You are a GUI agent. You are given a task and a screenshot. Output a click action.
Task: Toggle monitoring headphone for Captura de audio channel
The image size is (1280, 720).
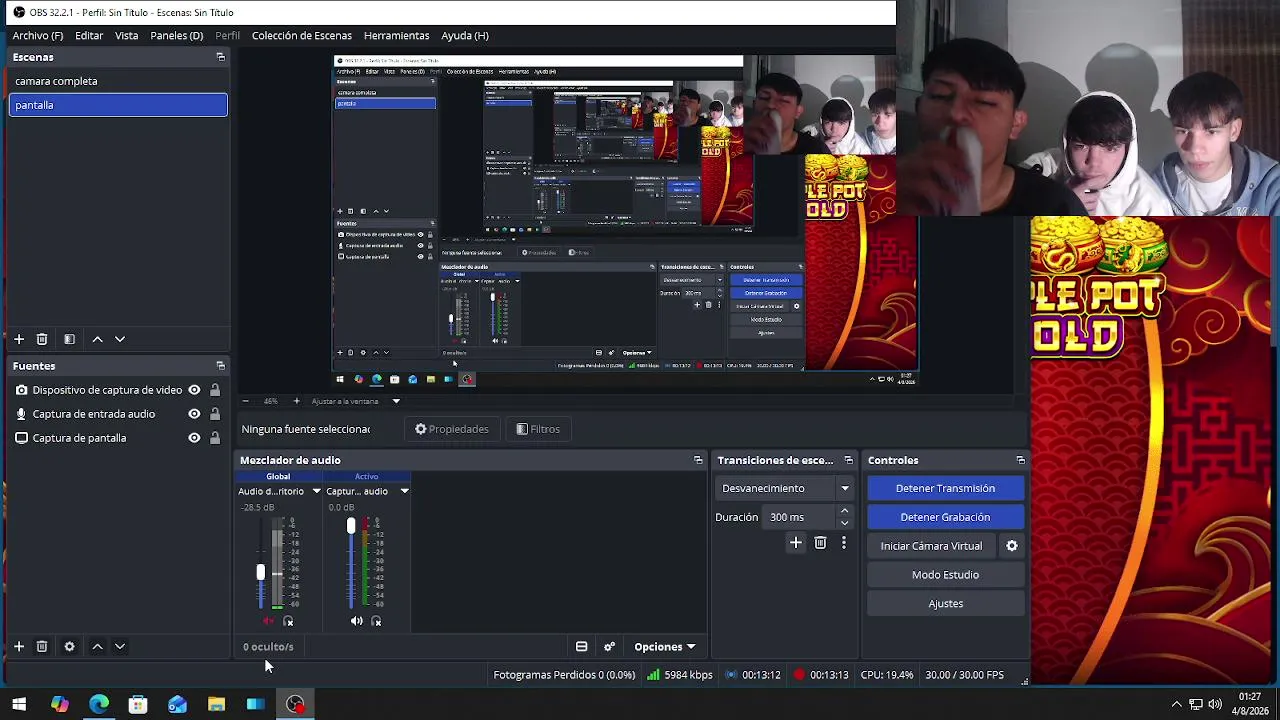pyautogui.click(x=376, y=621)
